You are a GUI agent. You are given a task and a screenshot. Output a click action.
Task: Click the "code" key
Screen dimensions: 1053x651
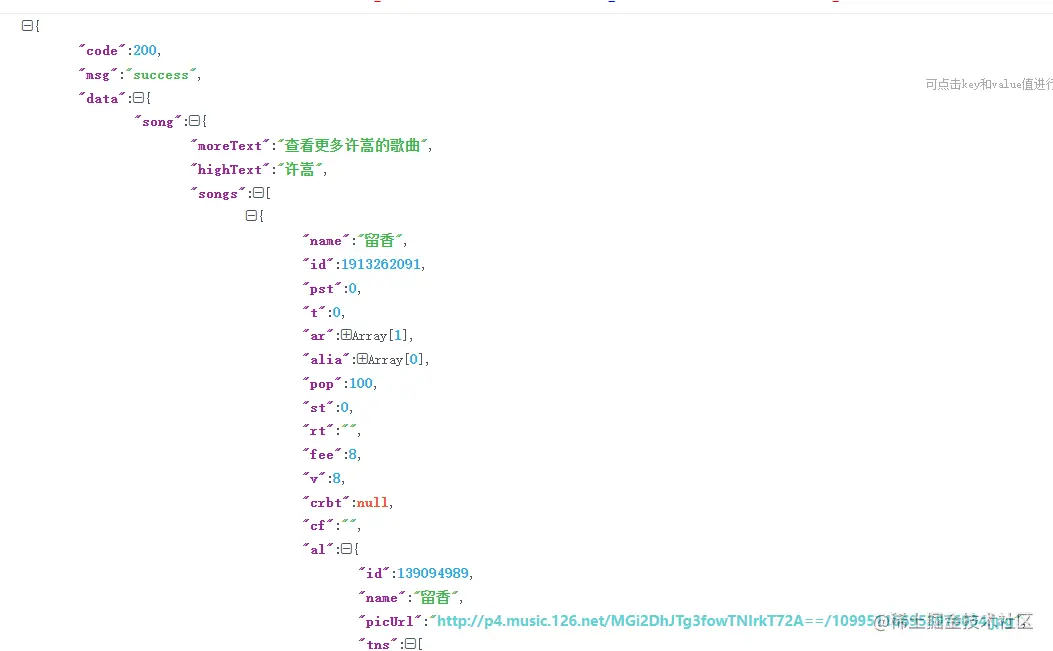[102, 50]
